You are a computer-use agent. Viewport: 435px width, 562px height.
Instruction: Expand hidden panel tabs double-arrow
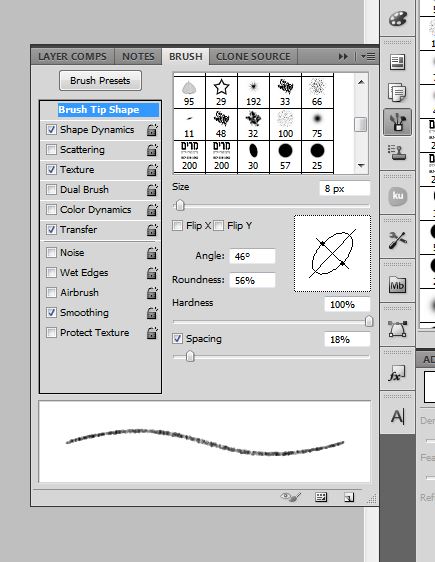tap(343, 57)
